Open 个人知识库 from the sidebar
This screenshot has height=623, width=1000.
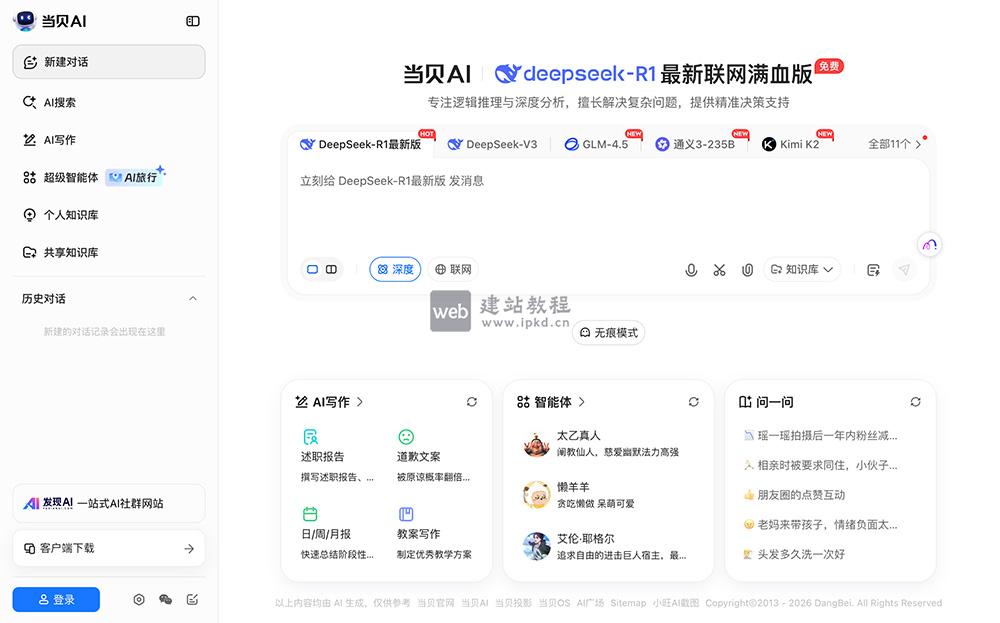[64, 214]
